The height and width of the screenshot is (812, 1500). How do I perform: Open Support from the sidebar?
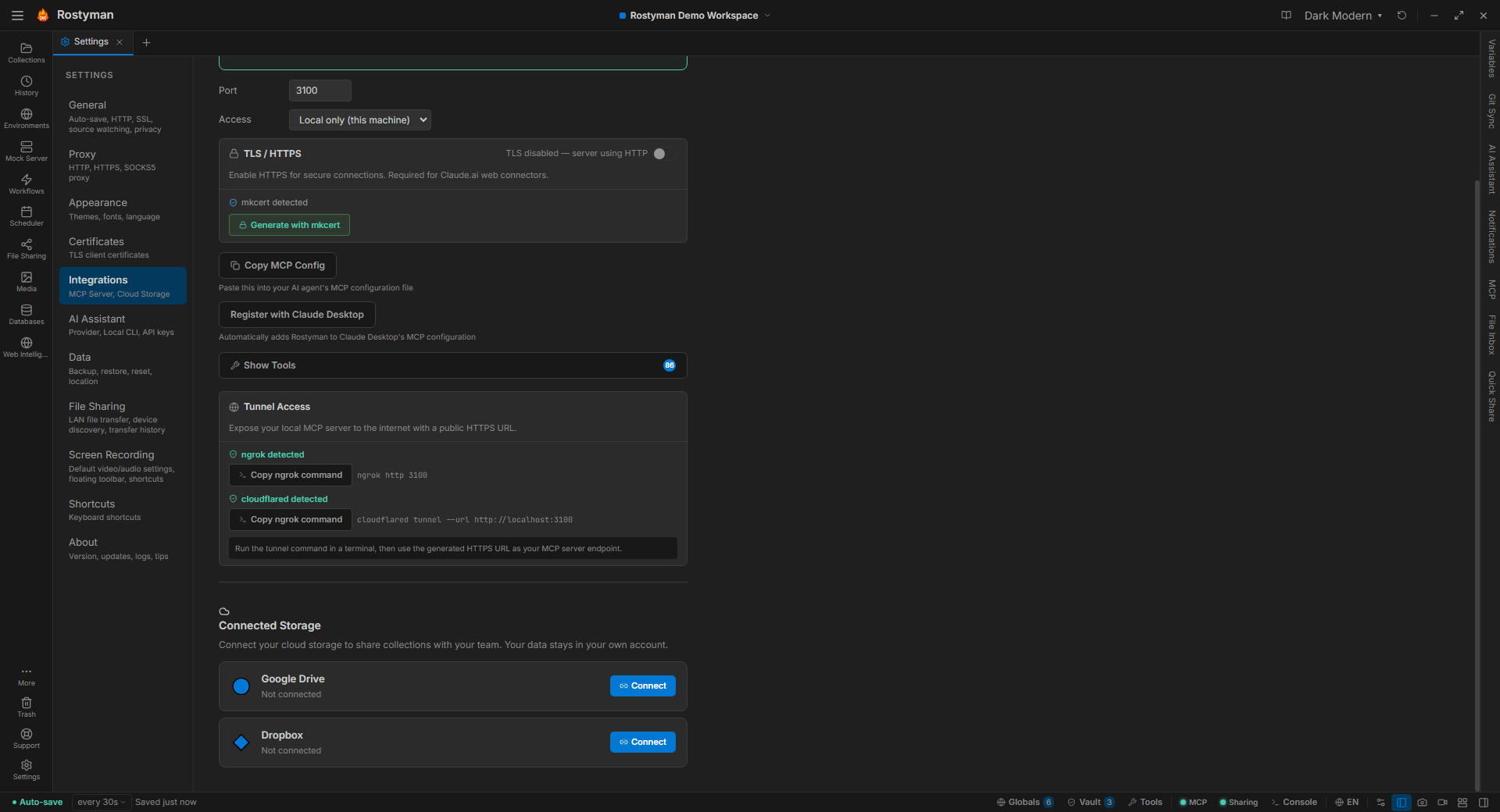coord(26,739)
